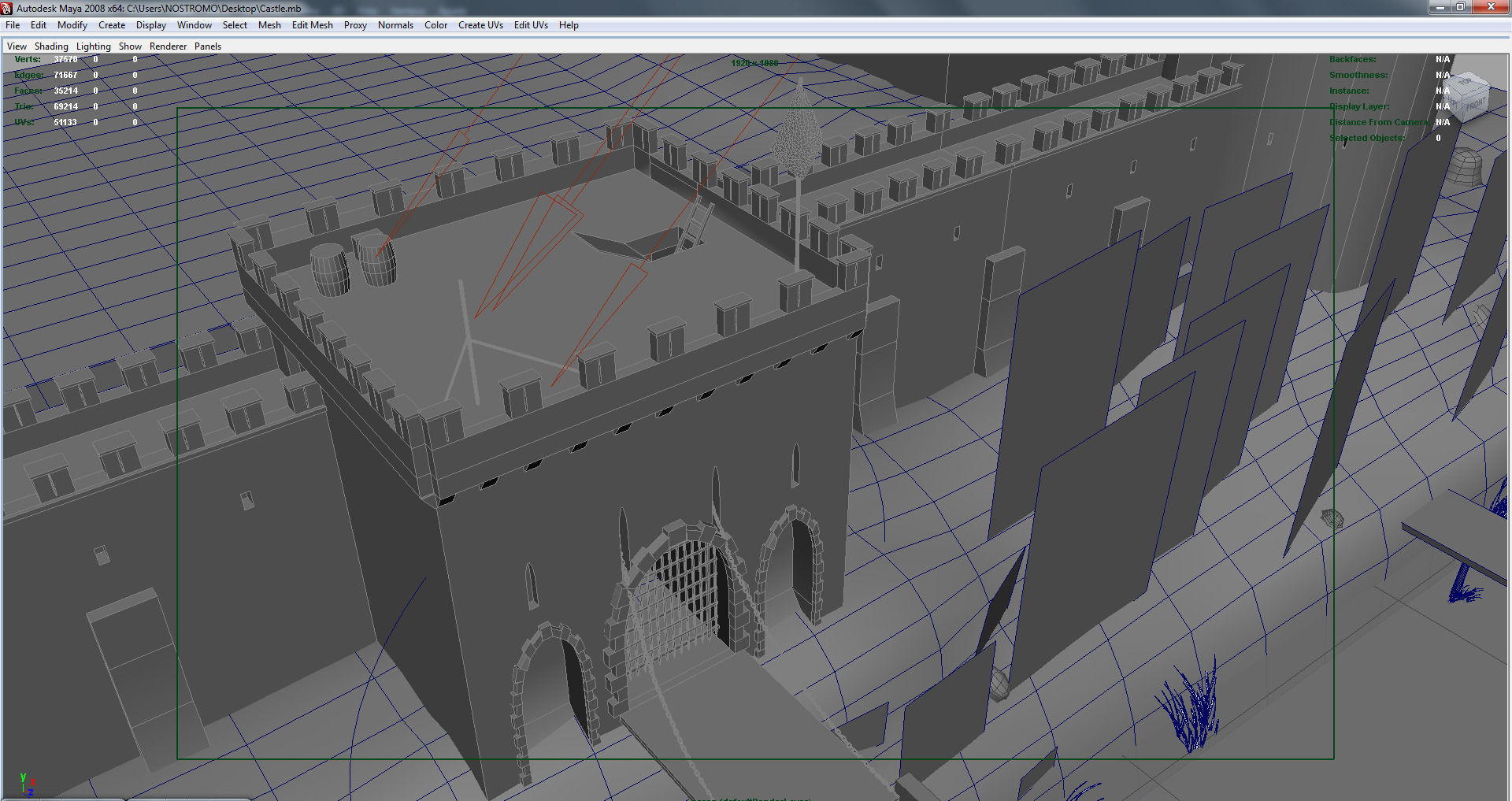This screenshot has height=801, width=1512.
Task: Open the Edit UVs menu
Action: (x=531, y=25)
